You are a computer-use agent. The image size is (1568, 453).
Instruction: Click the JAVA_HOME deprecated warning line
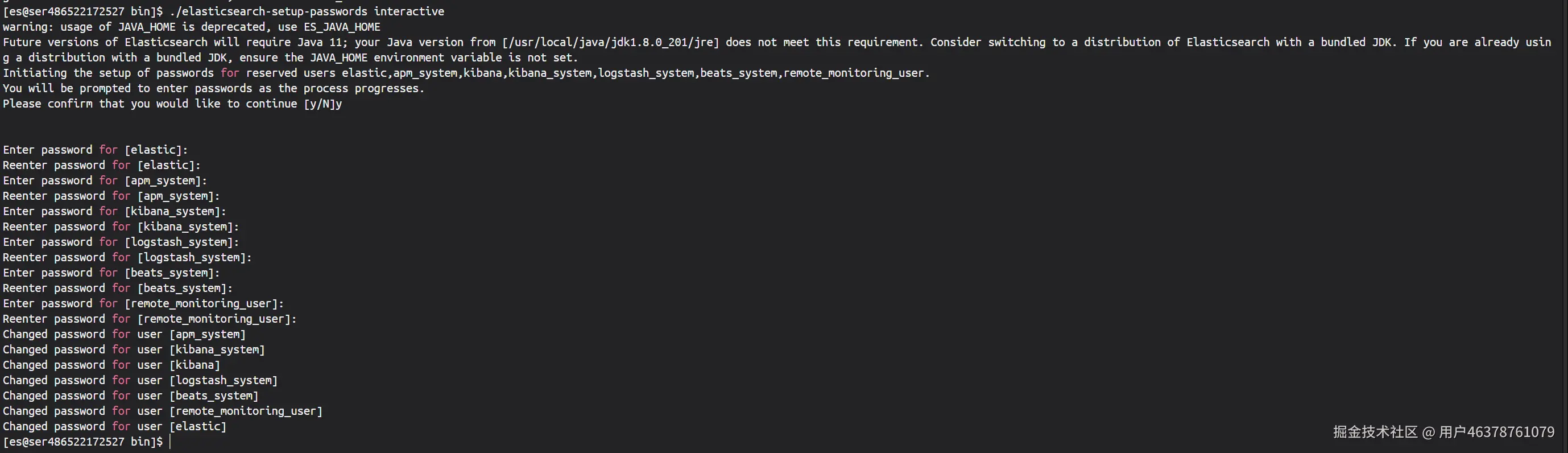pyautogui.click(x=191, y=27)
